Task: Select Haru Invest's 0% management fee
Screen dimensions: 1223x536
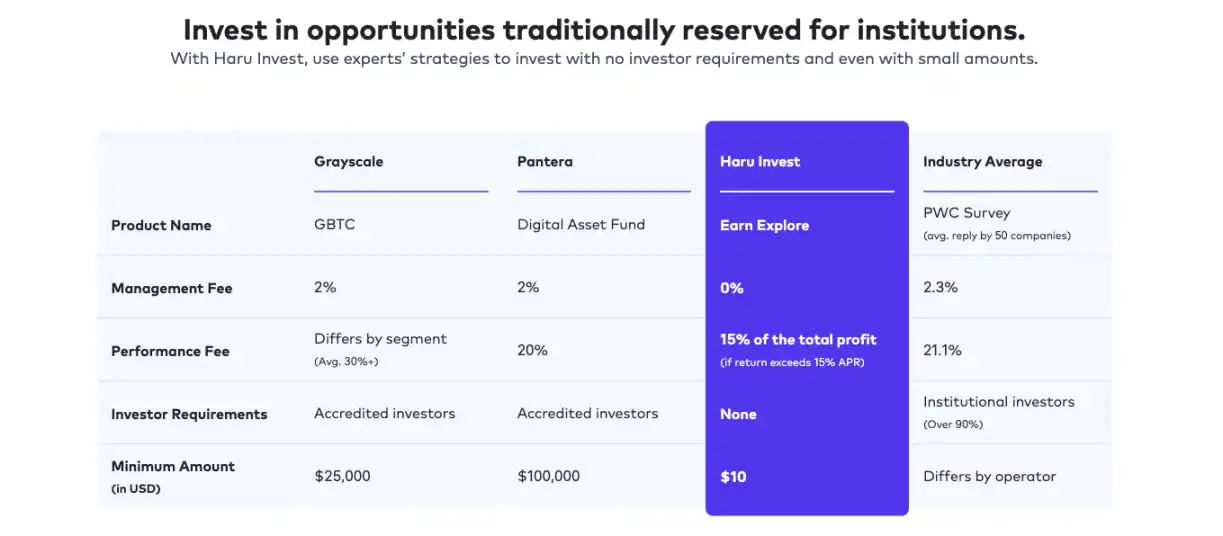Action: coord(732,289)
